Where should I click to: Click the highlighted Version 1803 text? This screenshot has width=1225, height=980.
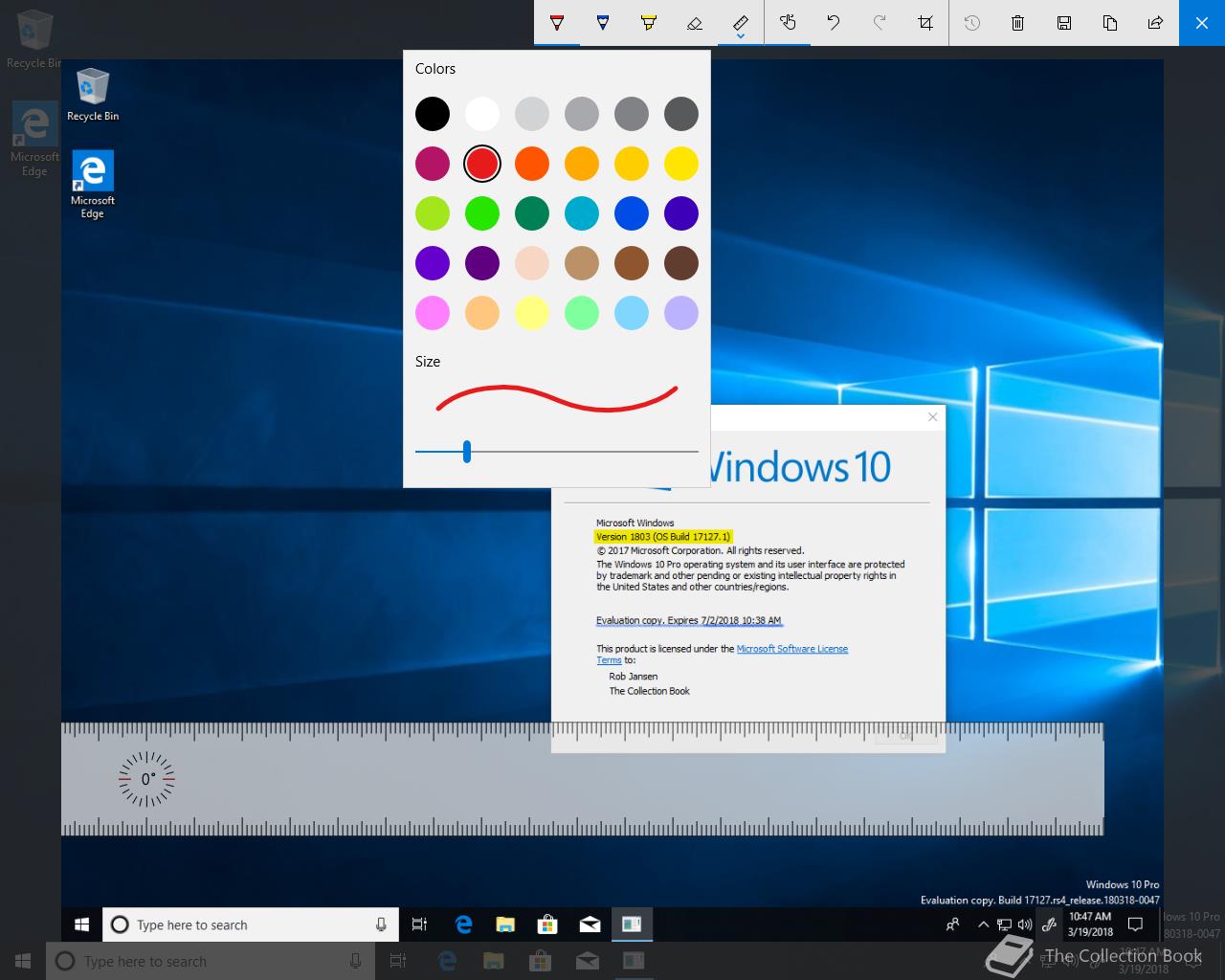tap(662, 537)
